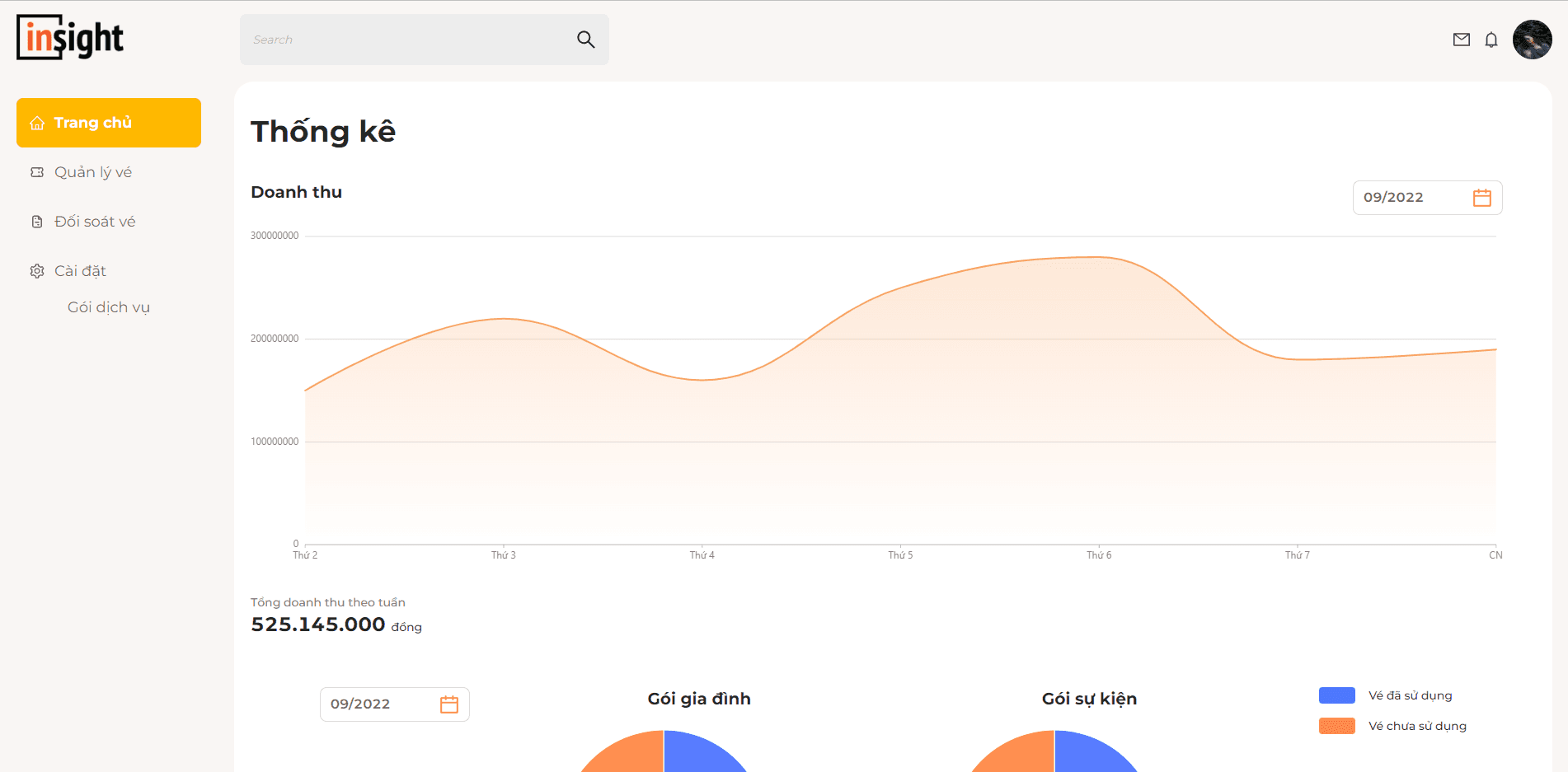The image size is (1568, 772).
Task: Click the 09/2022 field beside the pie charts
Action: [x=395, y=704]
